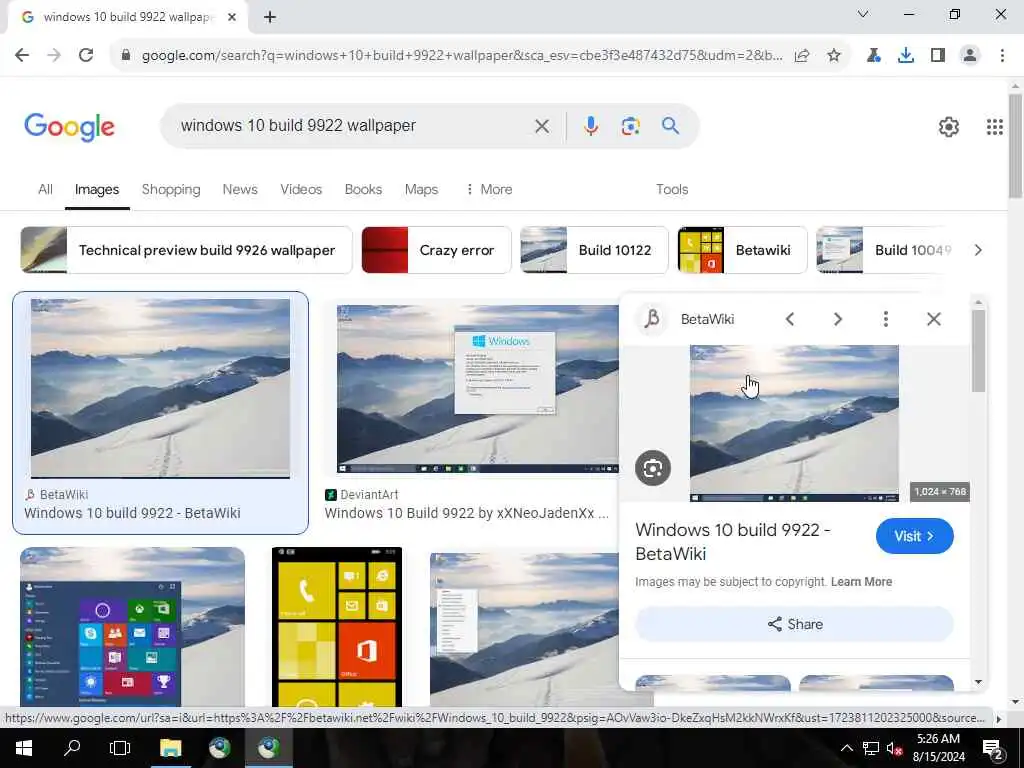Open Google quick settings gear

tap(948, 127)
